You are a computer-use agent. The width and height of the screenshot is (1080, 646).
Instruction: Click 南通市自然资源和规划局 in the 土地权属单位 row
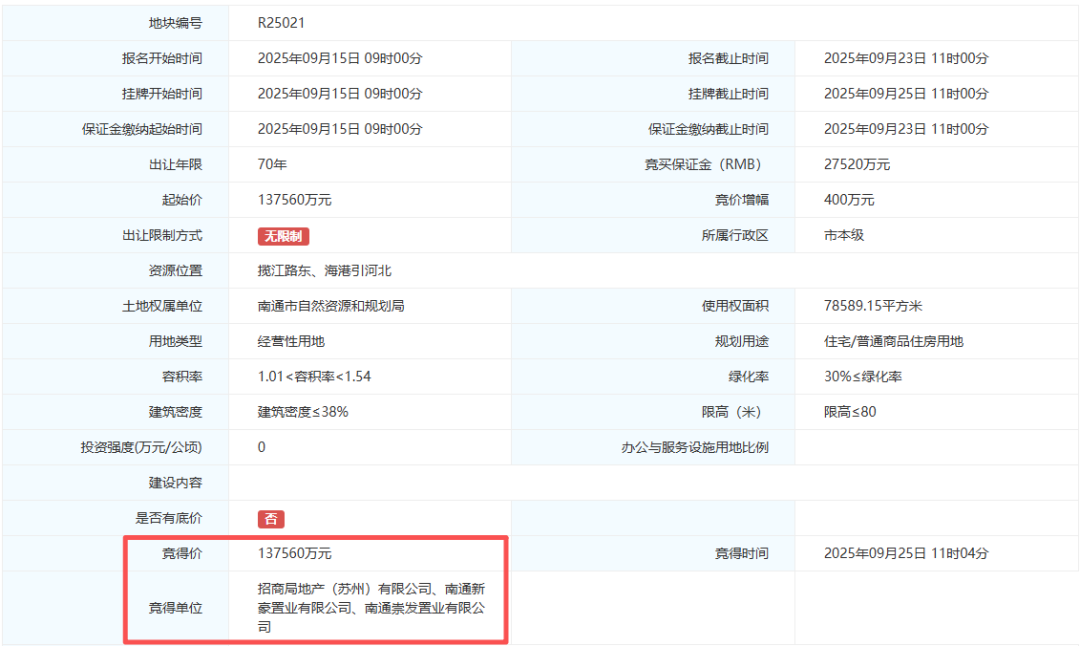tap(331, 306)
